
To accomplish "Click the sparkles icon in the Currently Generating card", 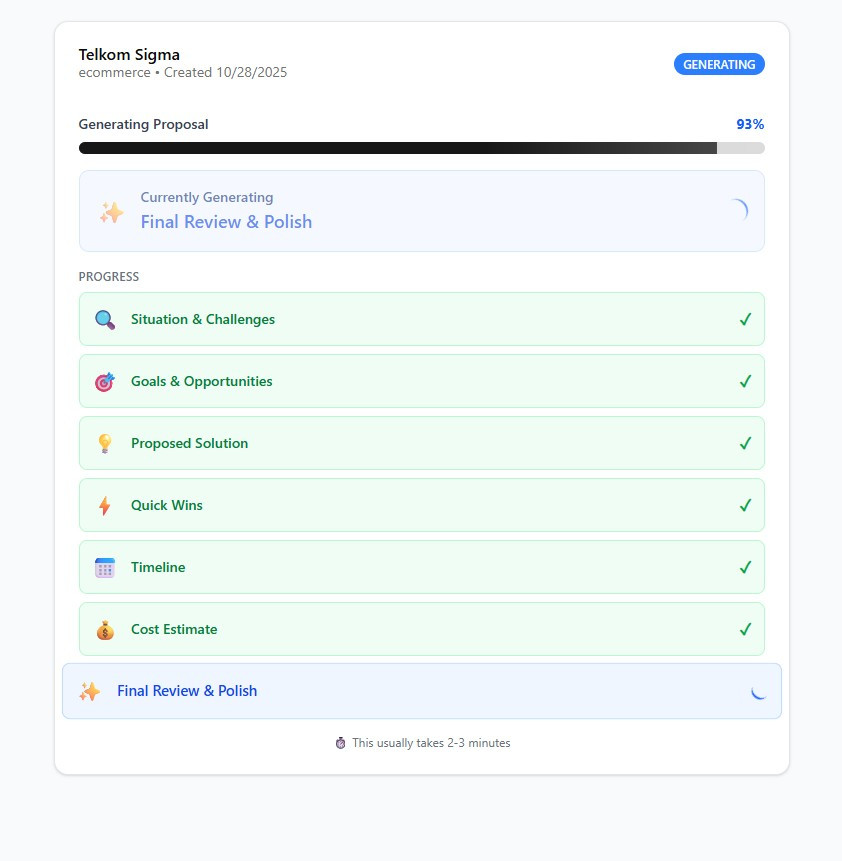I will [x=111, y=212].
